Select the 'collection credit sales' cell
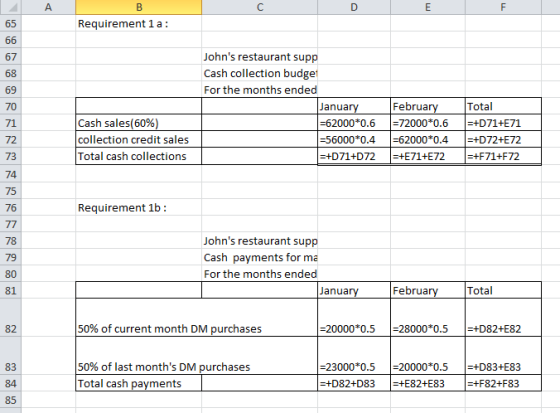This screenshot has height=413, width=560. coord(139,140)
